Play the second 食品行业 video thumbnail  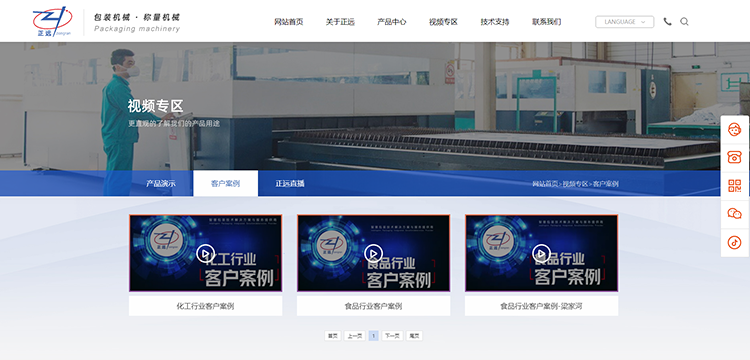click(541, 253)
